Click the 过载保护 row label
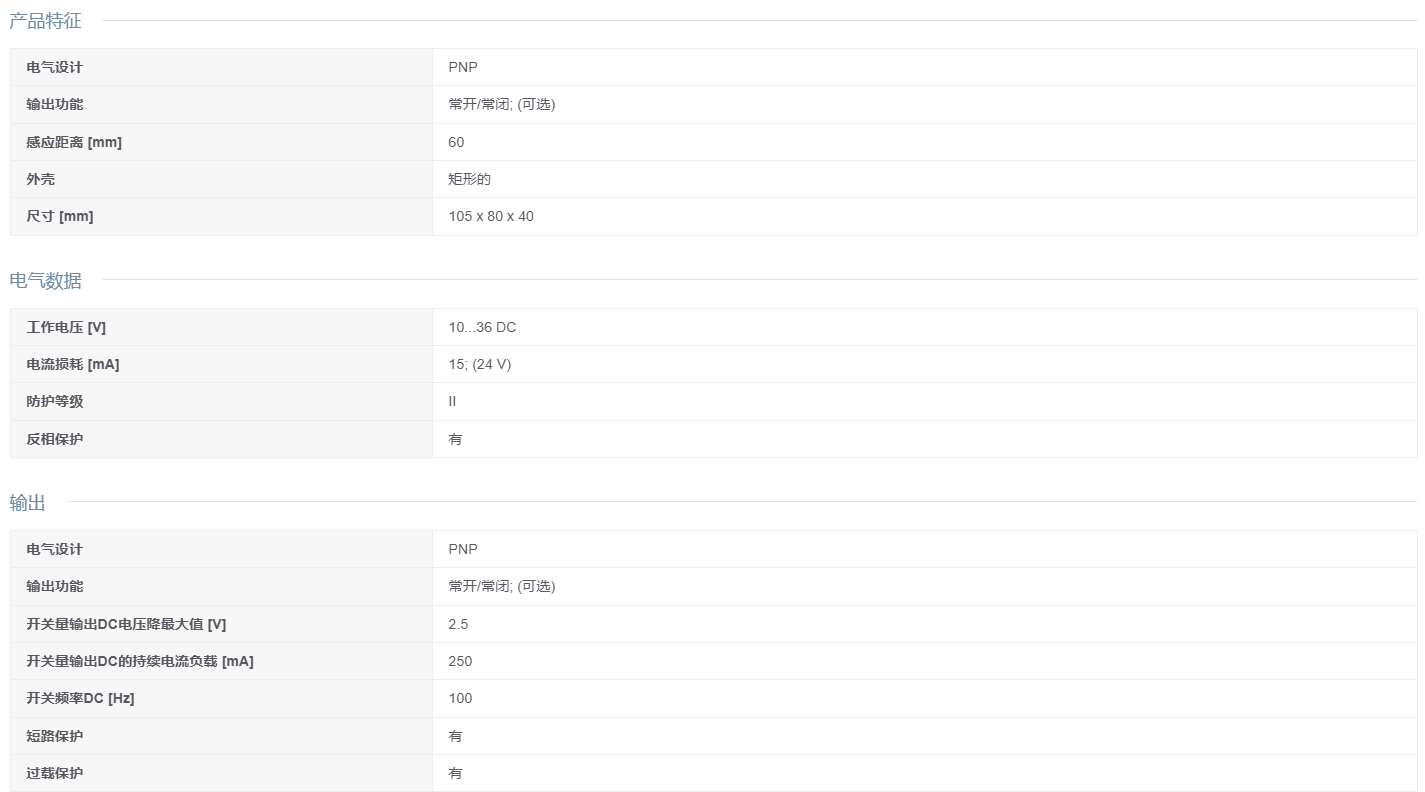This screenshot has height=792, width=1425. click(55, 773)
